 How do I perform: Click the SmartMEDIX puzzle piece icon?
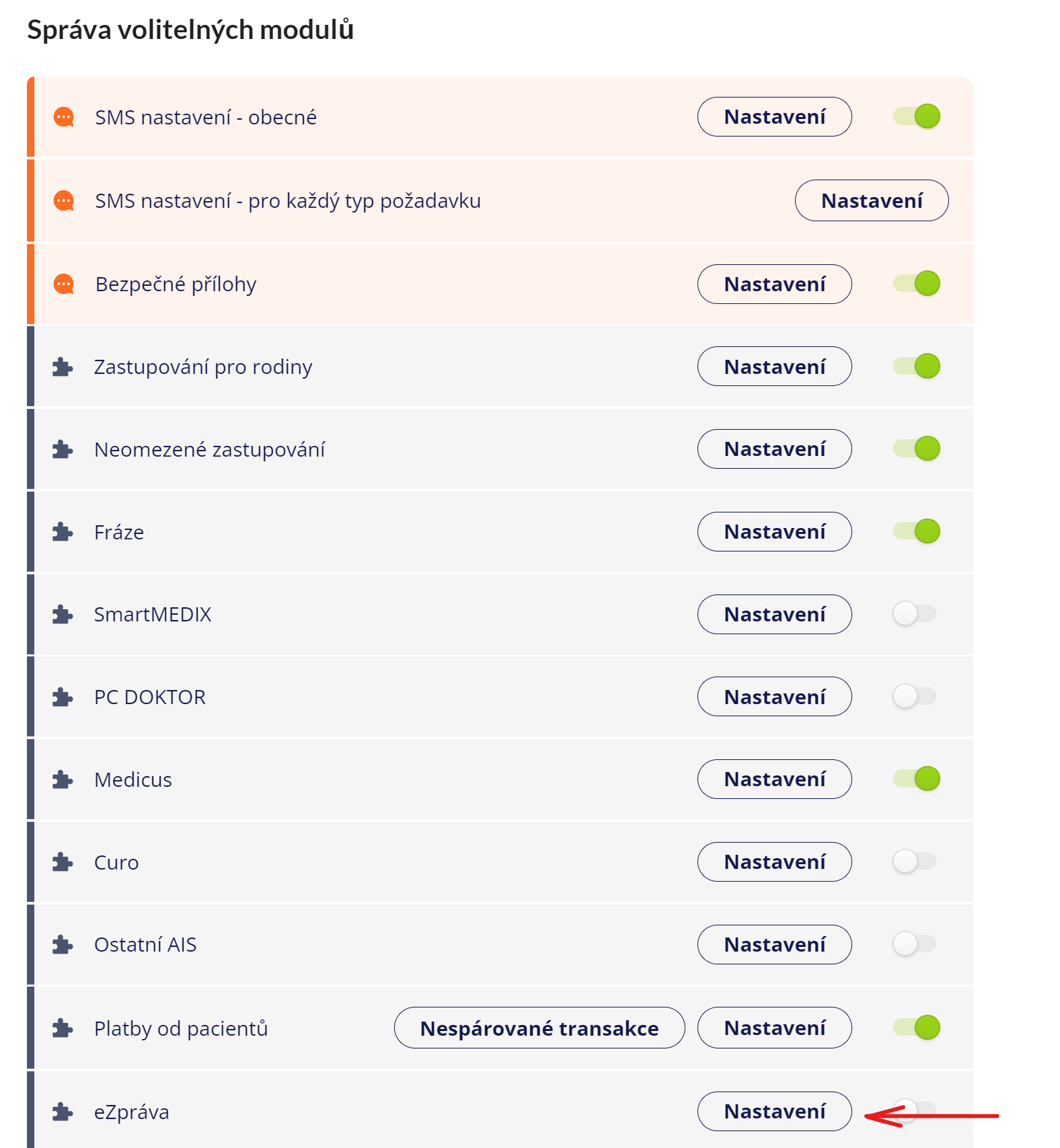(x=63, y=614)
